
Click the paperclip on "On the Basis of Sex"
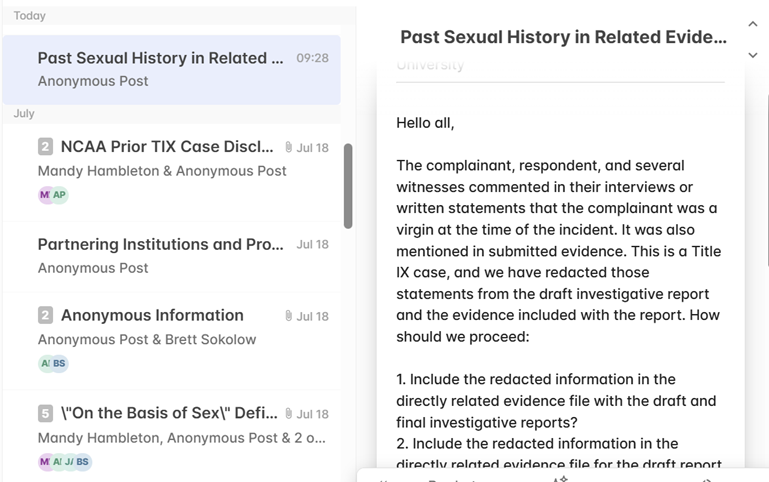288,413
